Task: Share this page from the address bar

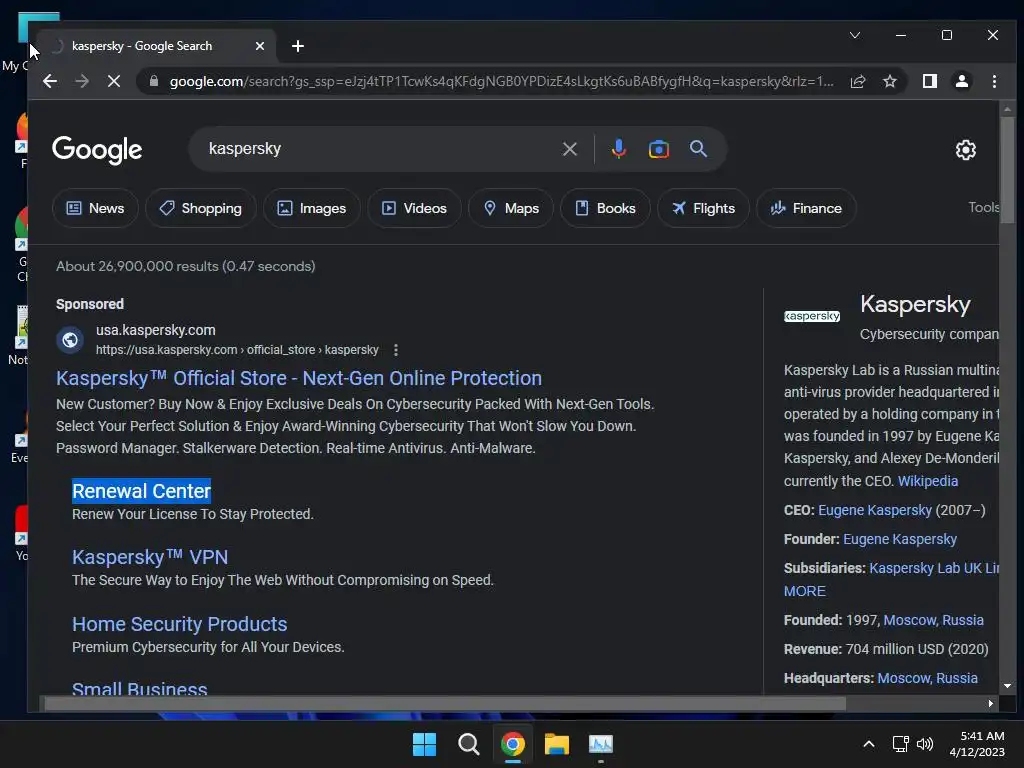Action: pyautogui.click(x=857, y=81)
